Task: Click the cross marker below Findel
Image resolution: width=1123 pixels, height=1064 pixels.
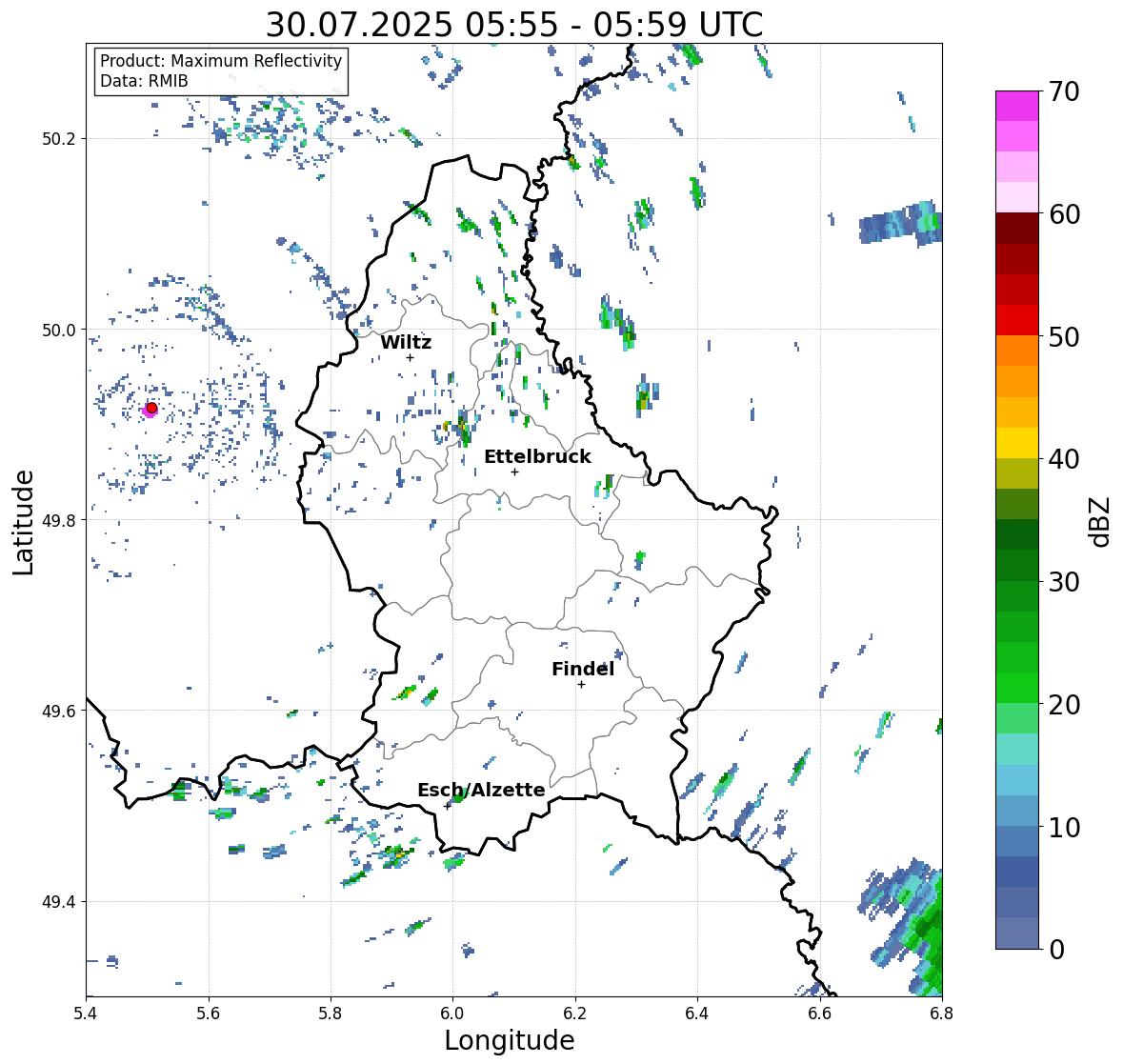Action: point(581,685)
